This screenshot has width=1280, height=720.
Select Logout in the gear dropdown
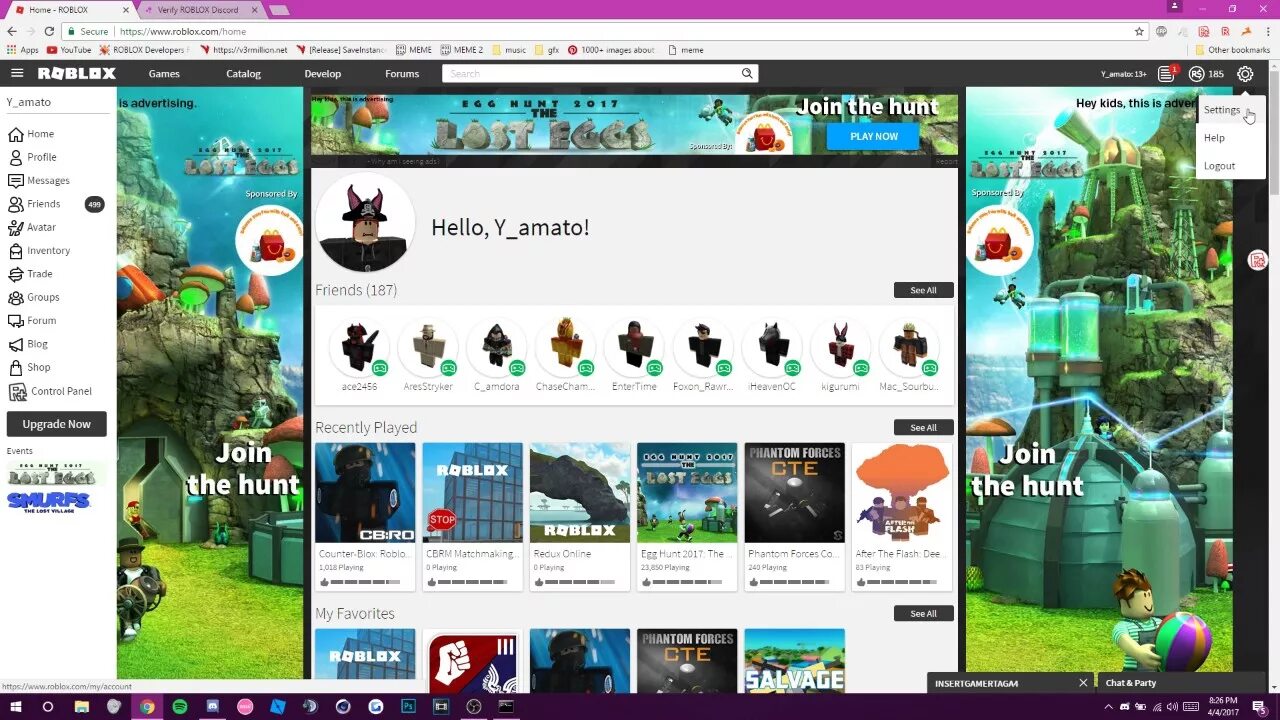[x=1219, y=166]
